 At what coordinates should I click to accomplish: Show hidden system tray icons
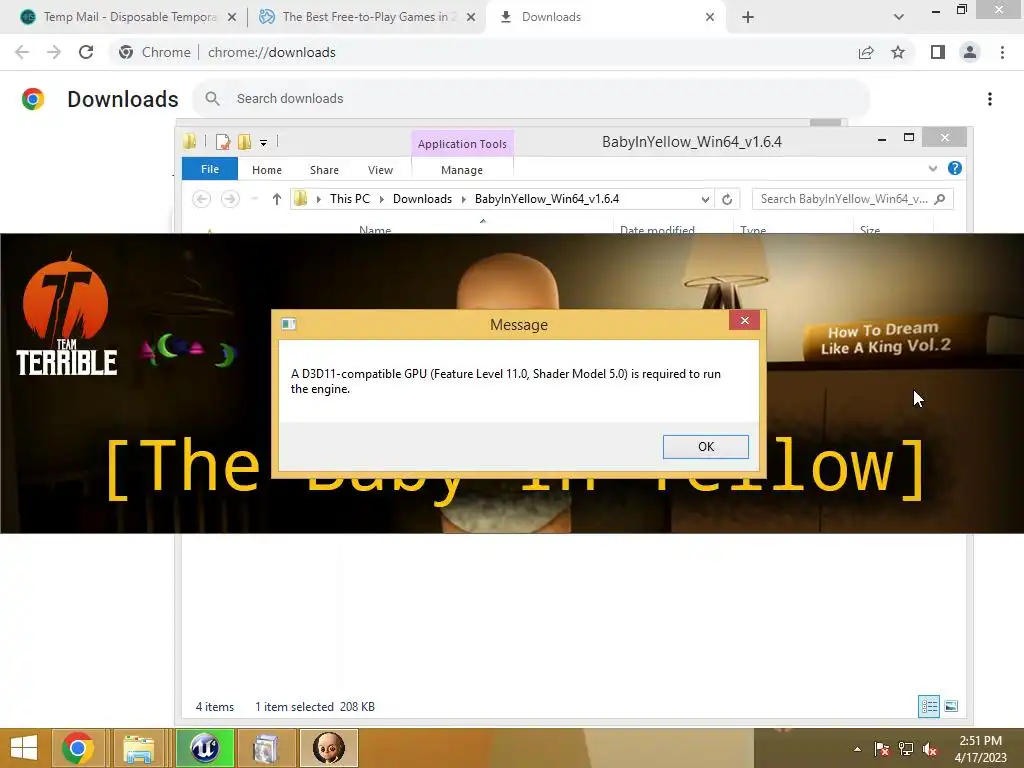tap(857, 749)
